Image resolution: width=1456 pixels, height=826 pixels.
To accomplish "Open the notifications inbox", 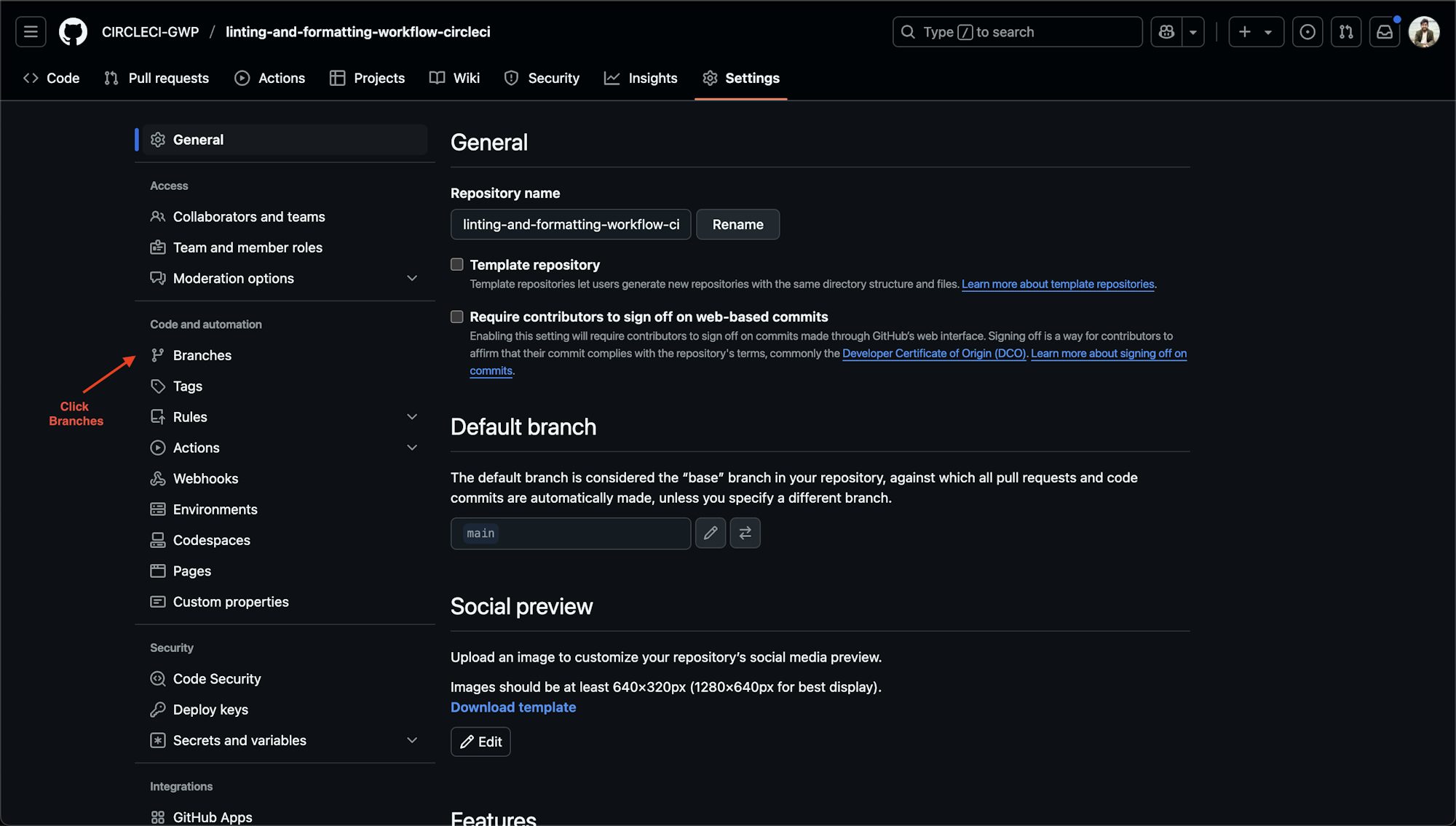I will 1385,31.
